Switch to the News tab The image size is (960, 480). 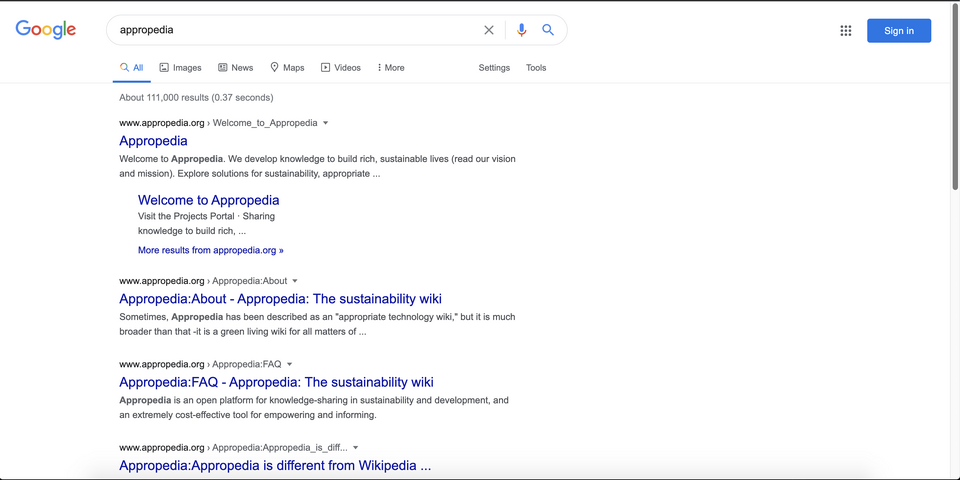coord(235,68)
